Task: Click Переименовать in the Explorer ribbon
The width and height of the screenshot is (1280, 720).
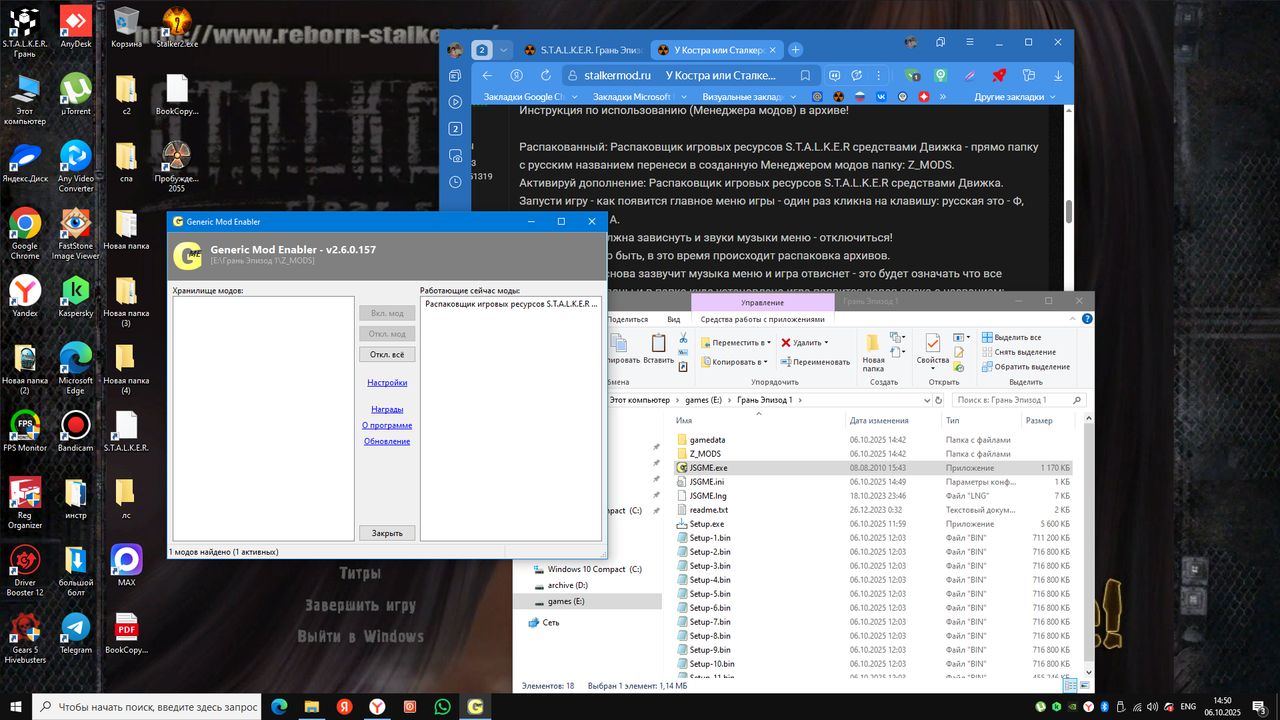Action: [815, 362]
